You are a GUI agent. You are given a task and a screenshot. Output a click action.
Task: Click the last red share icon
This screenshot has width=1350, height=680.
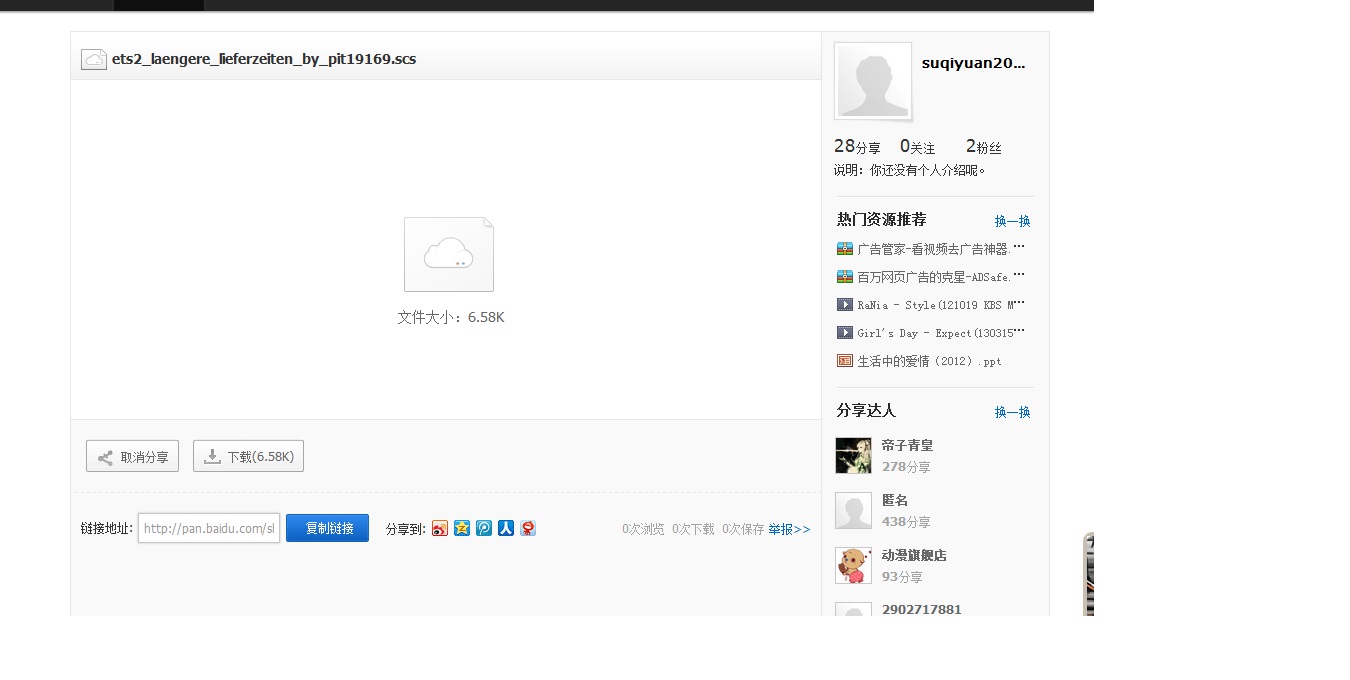pos(528,528)
